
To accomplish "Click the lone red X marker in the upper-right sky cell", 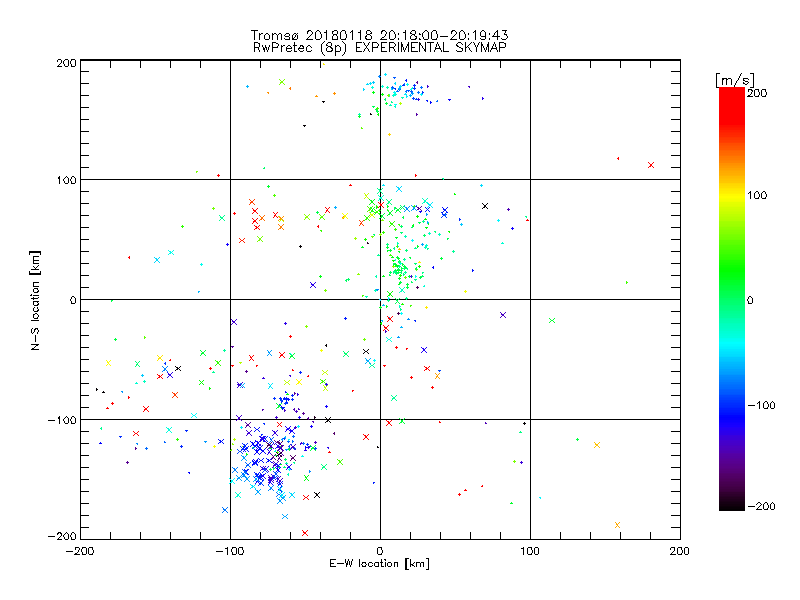I will [x=651, y=165].
